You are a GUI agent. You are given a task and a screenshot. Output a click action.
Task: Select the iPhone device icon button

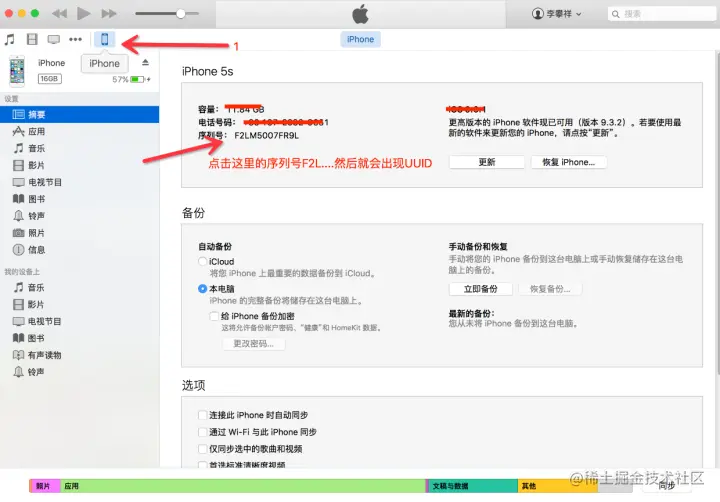(105, 39)
